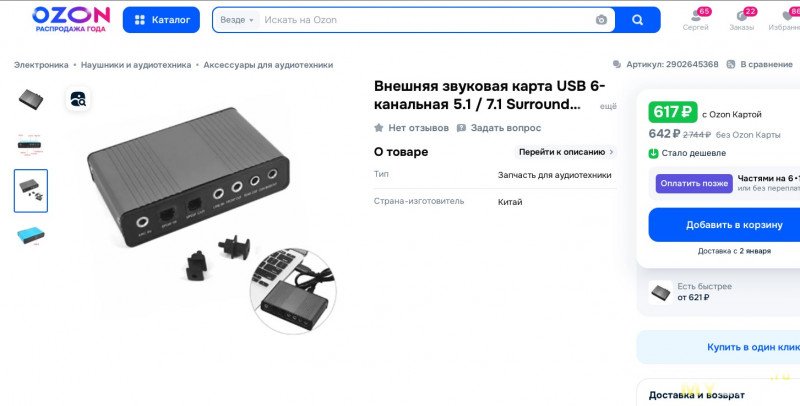
Task: Click the В сравнение compare icon
Action: coord(731,64)
